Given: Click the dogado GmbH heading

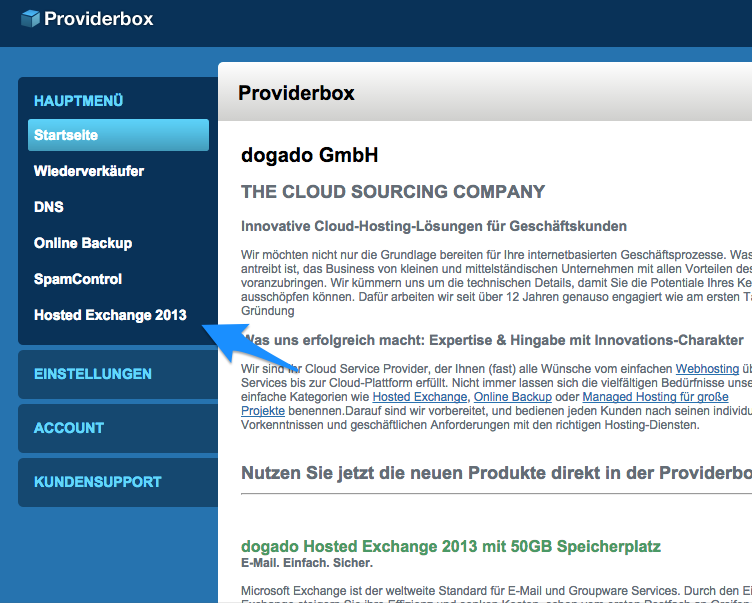Looking at the screenshot, I should 309,155.
